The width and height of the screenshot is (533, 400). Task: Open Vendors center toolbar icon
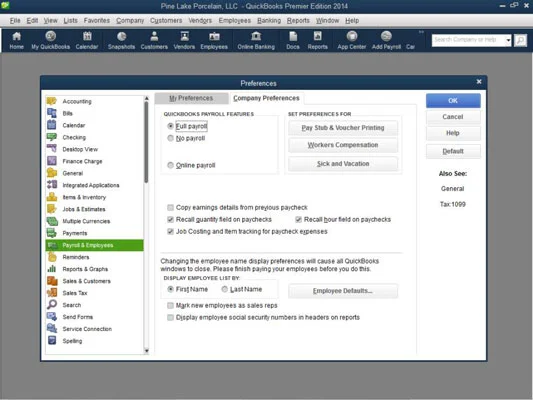click(184, 40)
